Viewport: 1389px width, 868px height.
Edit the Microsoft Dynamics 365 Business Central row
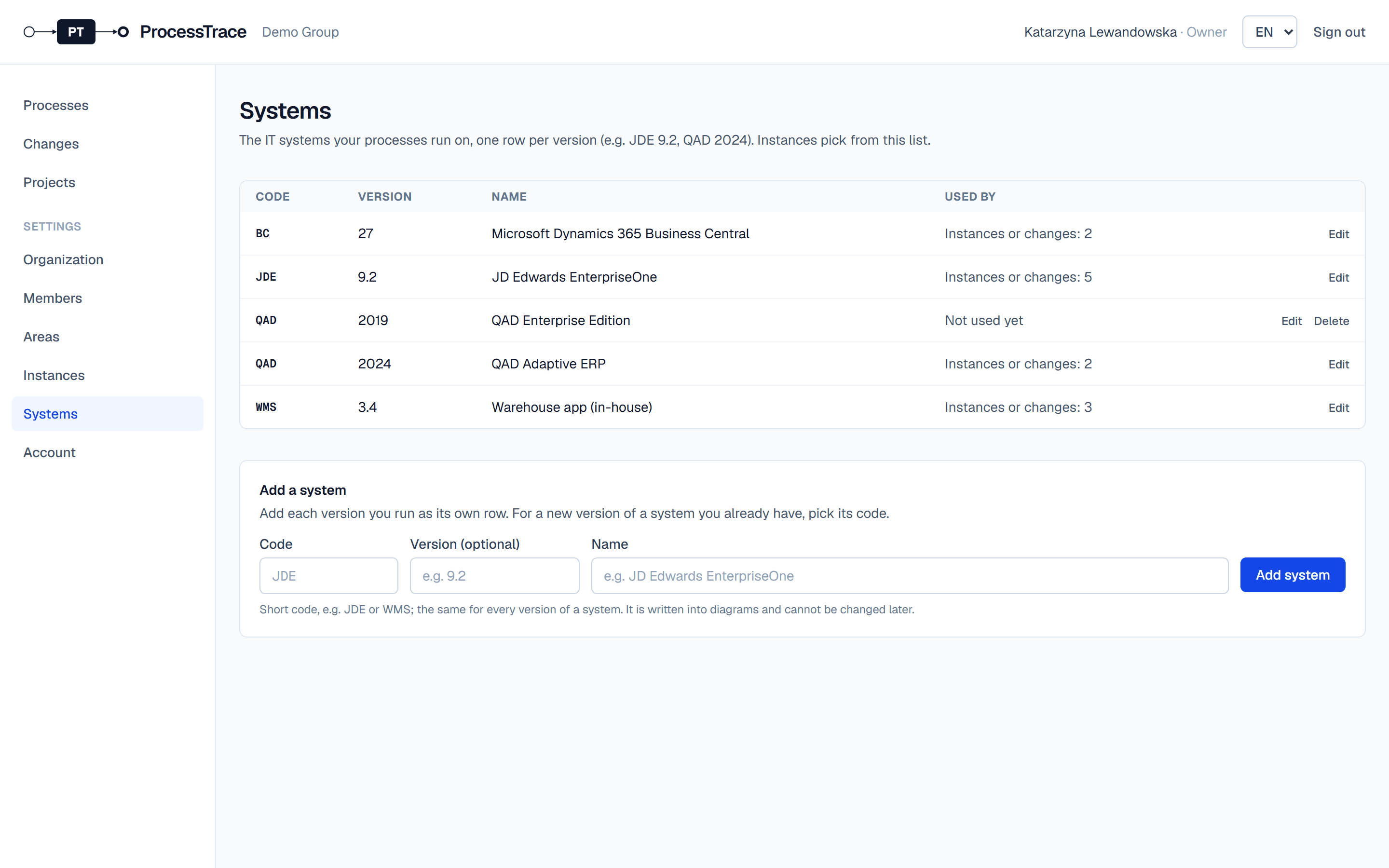(x=1338, y=234)
